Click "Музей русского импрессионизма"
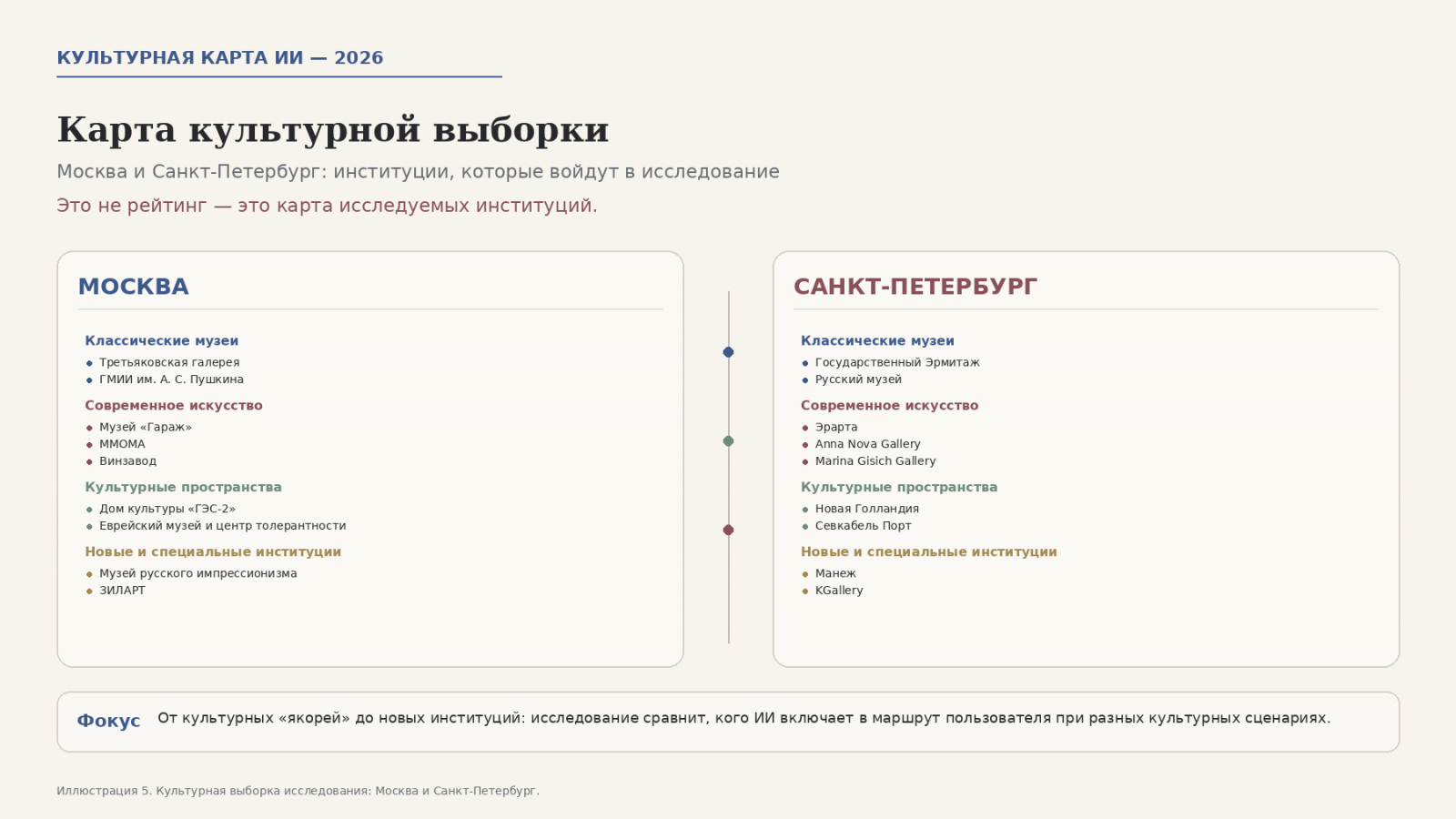The image size is (1456, 819). 198,573
